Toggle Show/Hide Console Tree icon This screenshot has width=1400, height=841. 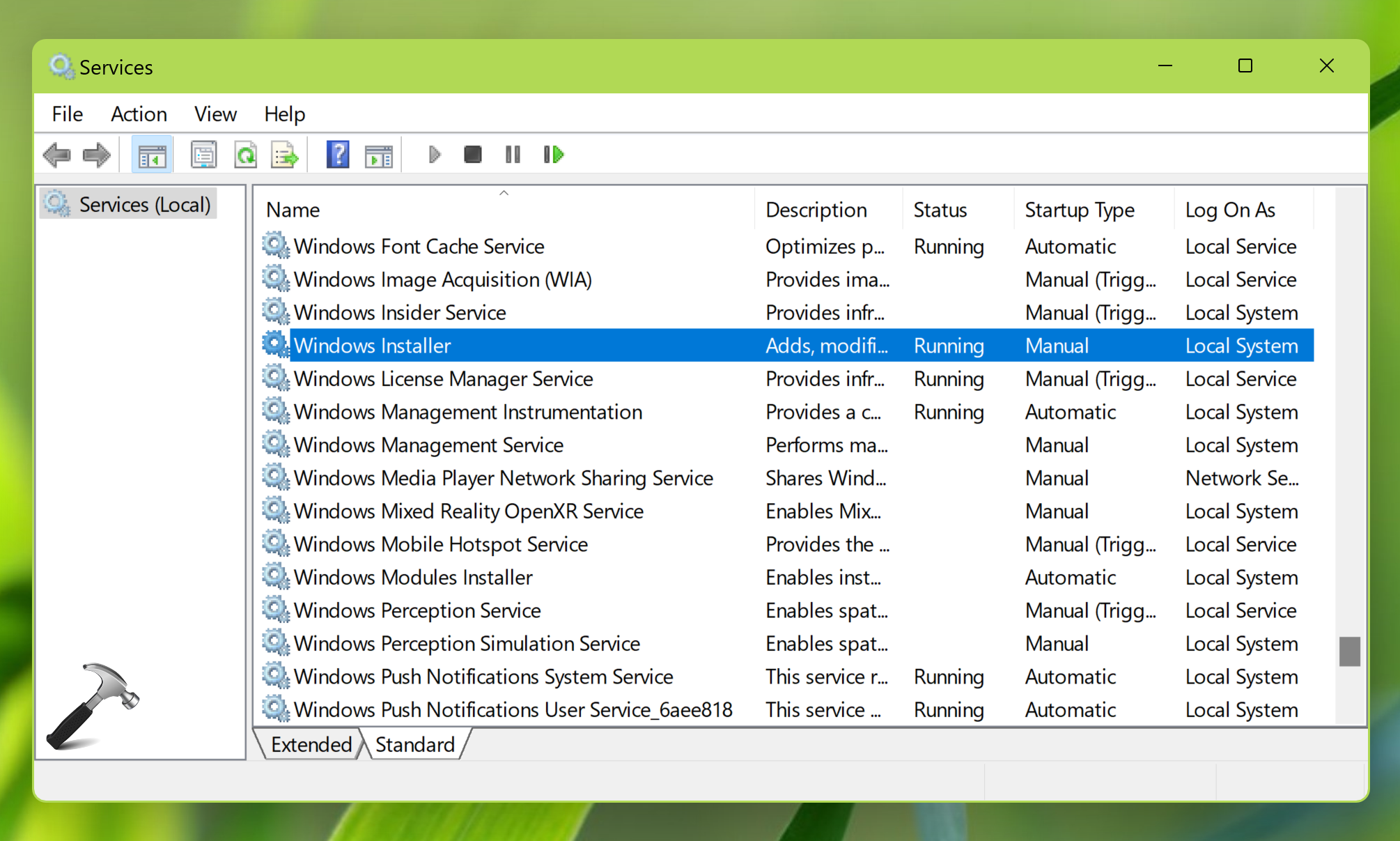[152, 155]
